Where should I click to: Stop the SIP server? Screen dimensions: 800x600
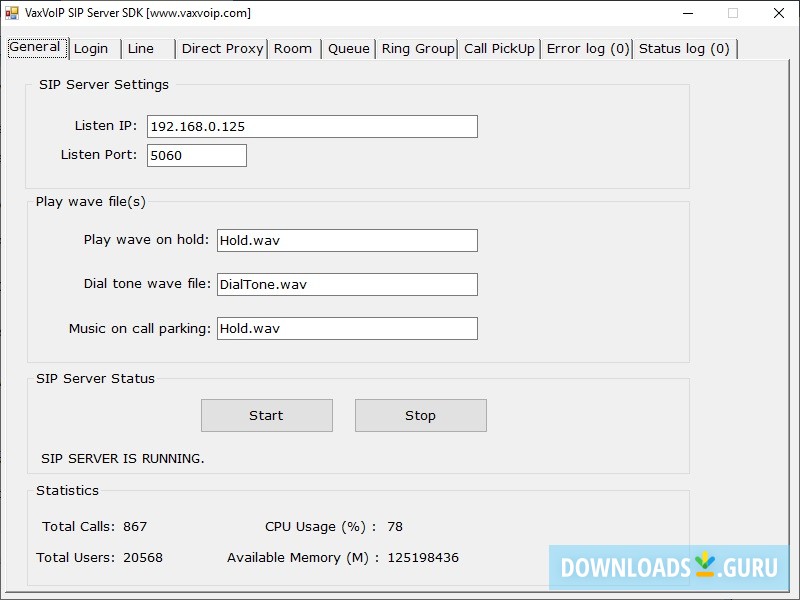click(x=421, y=415)
